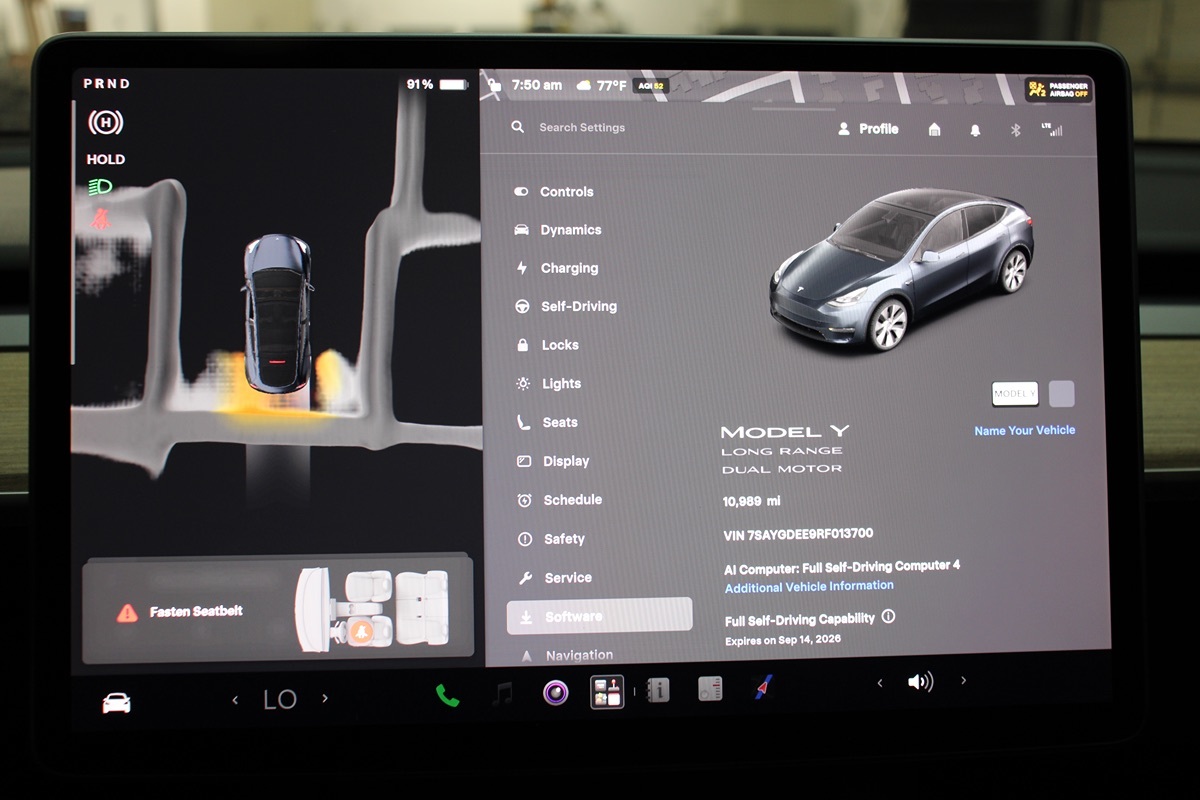Screen dimensions: 1200x800
Task: Open the car controls icon in the dock
Action: [116, 702]
